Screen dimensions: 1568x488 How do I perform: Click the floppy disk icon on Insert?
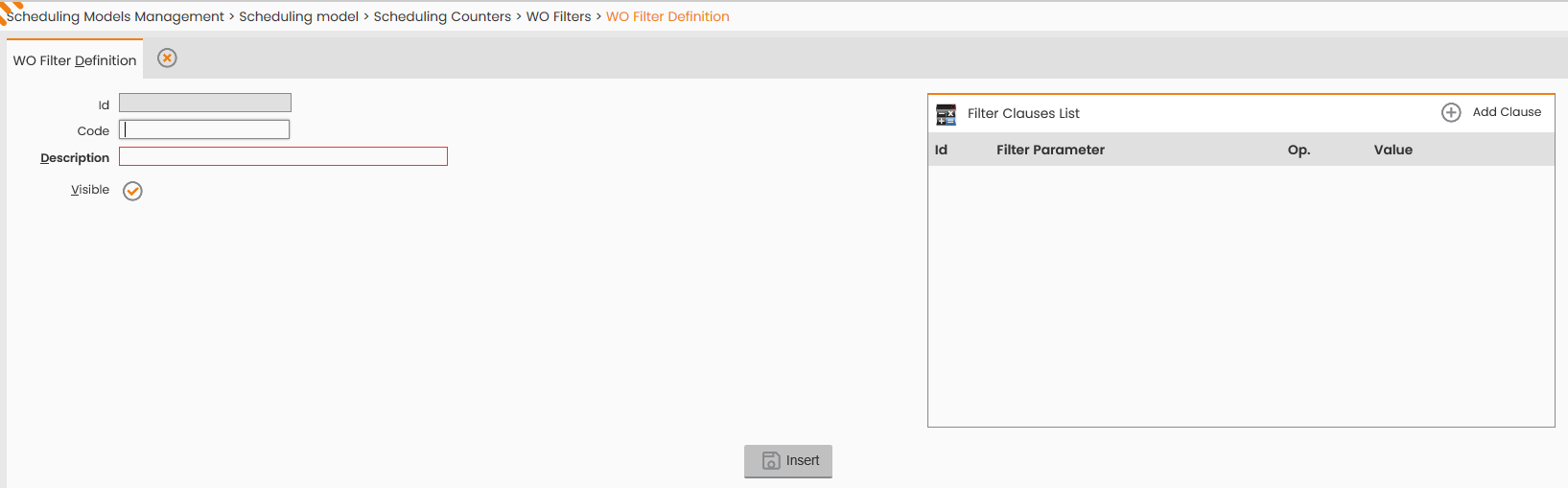(771, 461)
